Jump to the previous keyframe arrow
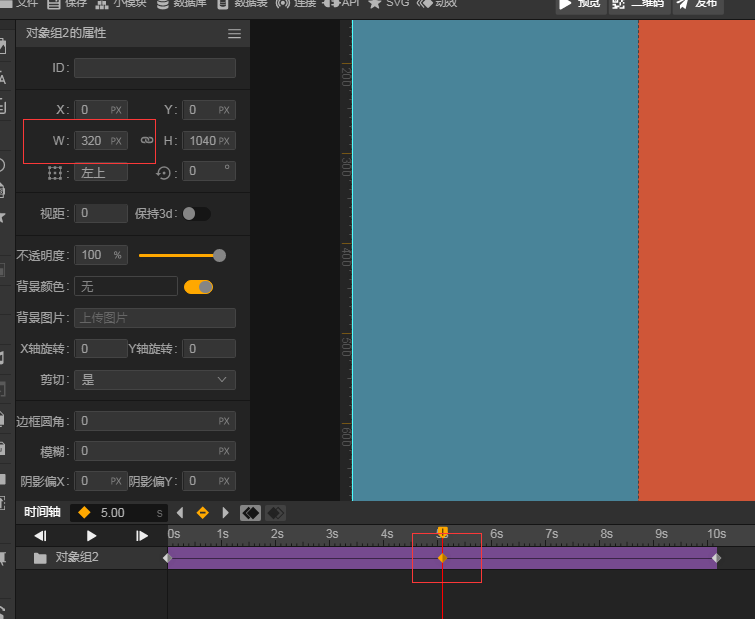755x619 pixels. pyautogui.click(x=180, y=512)
